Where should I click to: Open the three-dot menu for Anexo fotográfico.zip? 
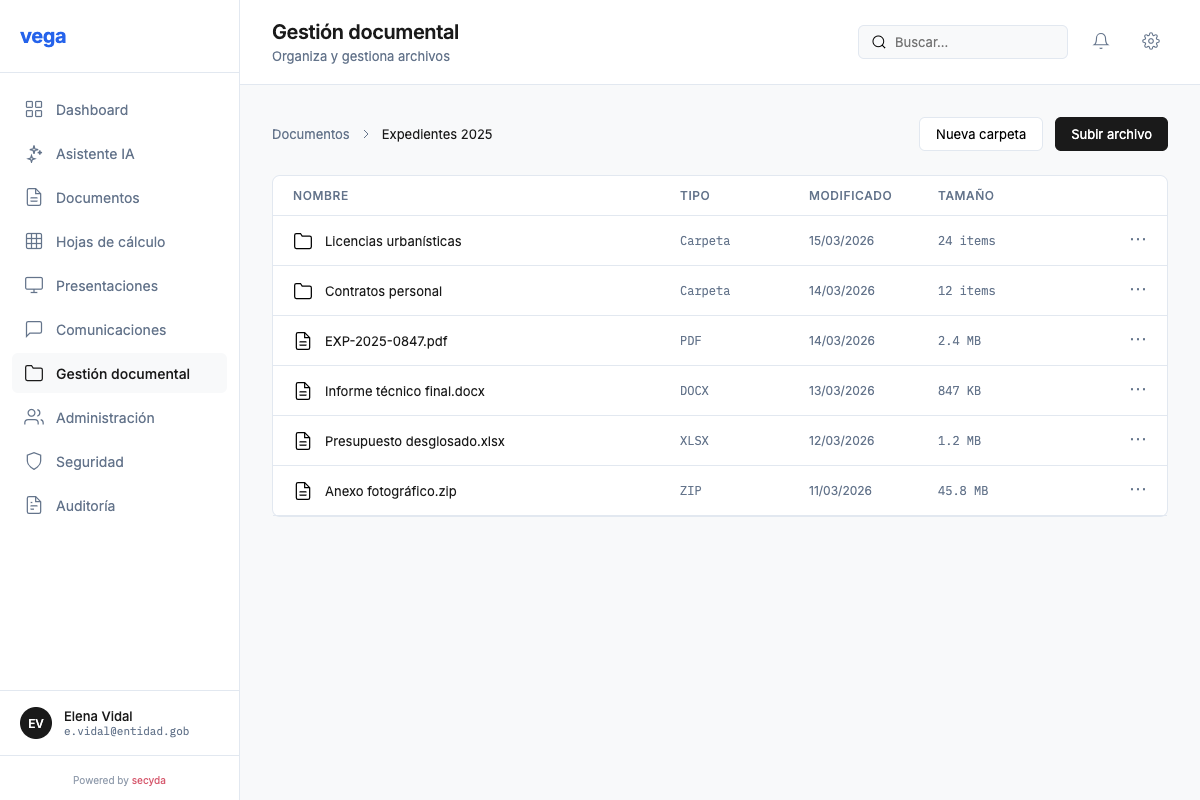coord(1137,490)
